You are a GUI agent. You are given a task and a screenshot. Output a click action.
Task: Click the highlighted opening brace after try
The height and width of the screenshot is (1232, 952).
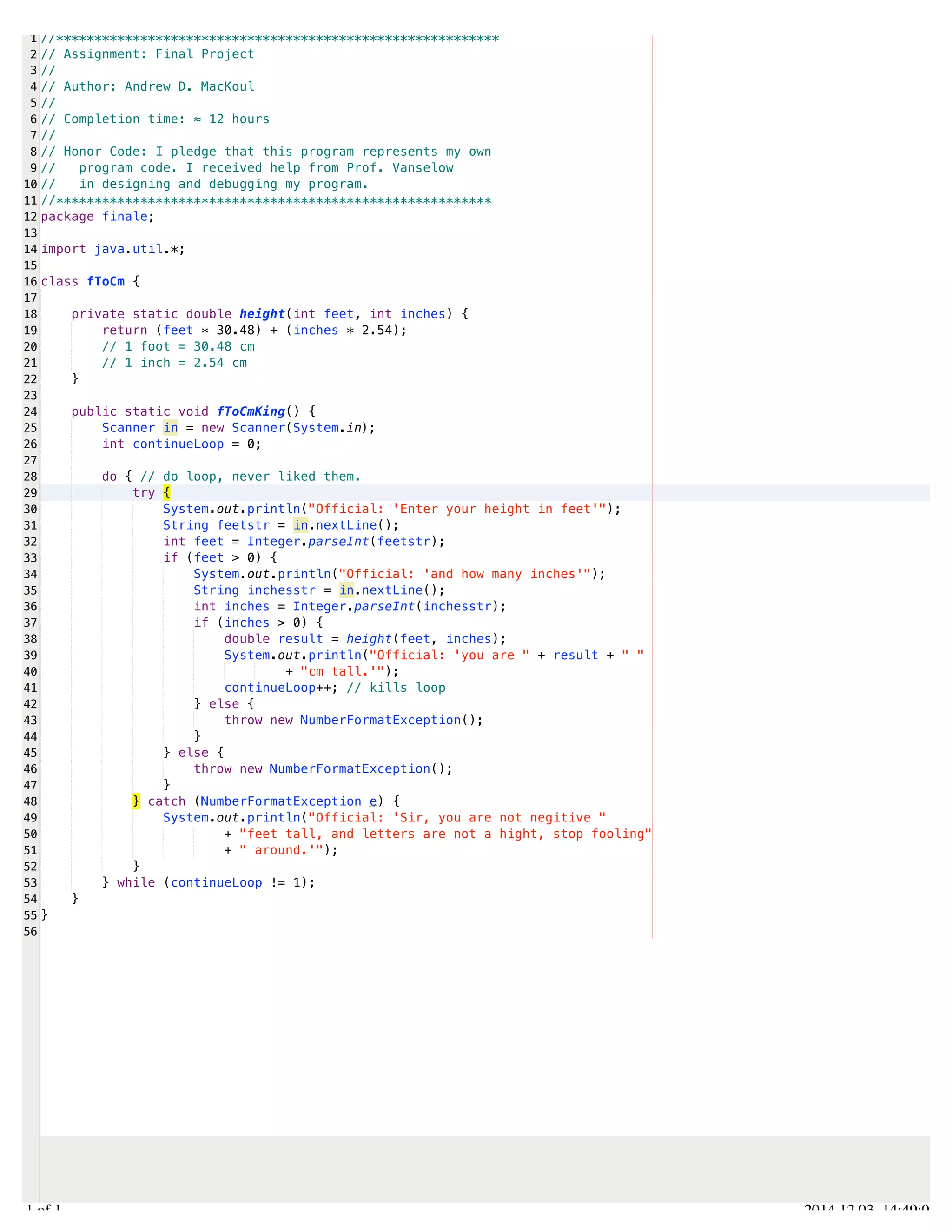coord(167,492)
